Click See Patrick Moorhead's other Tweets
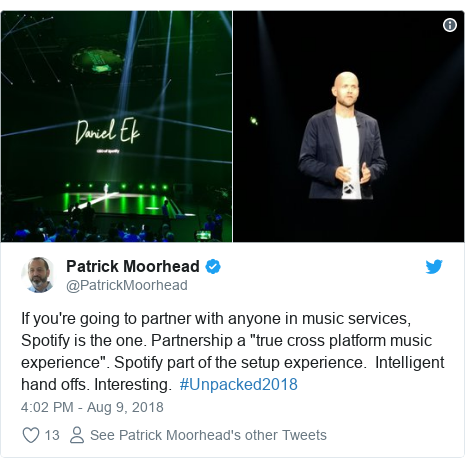The width and height of the screenshot is (465, 468). 208,435
